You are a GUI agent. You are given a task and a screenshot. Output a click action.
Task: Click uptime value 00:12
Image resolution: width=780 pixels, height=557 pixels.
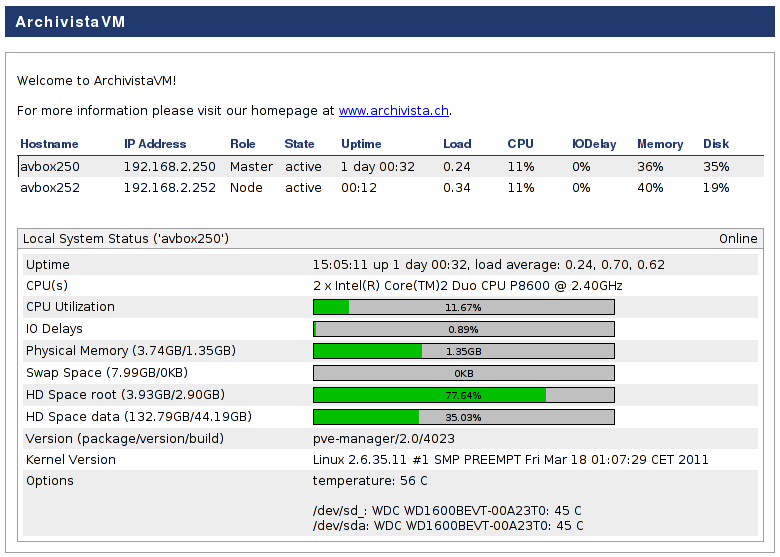pyautogui.click(x=359, y=188)
